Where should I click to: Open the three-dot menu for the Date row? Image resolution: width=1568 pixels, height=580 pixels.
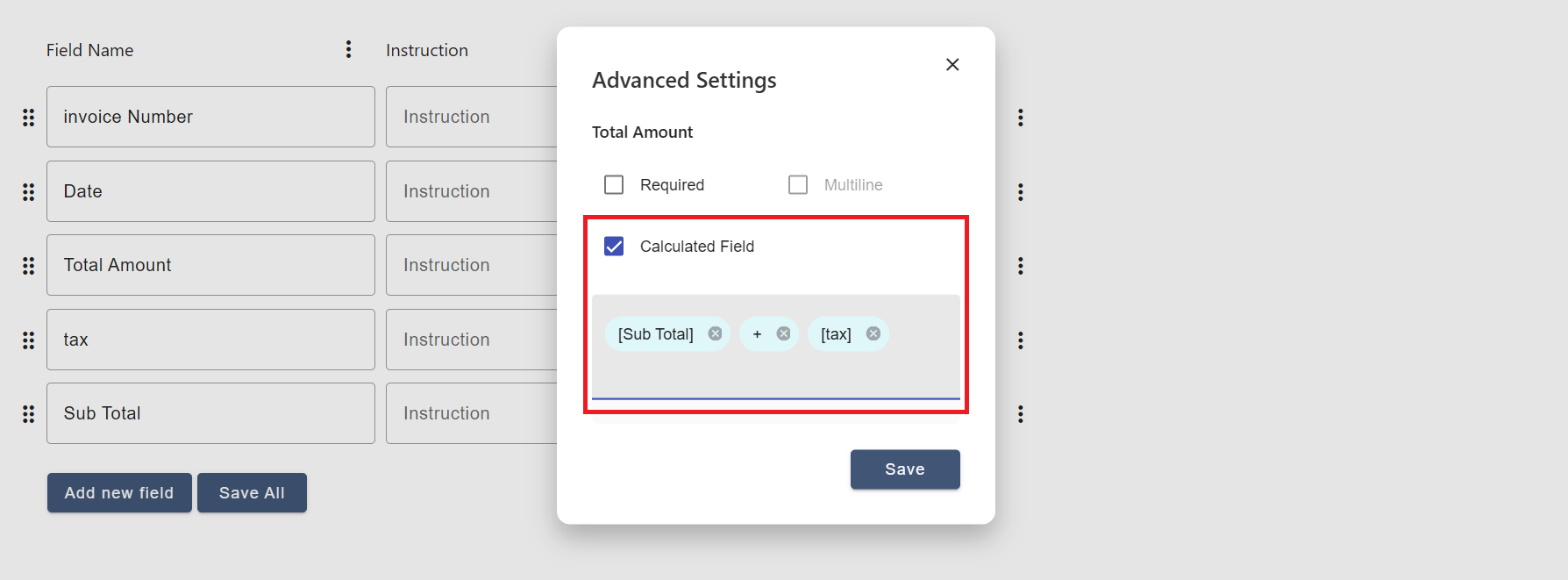[x=1021, y=191]
